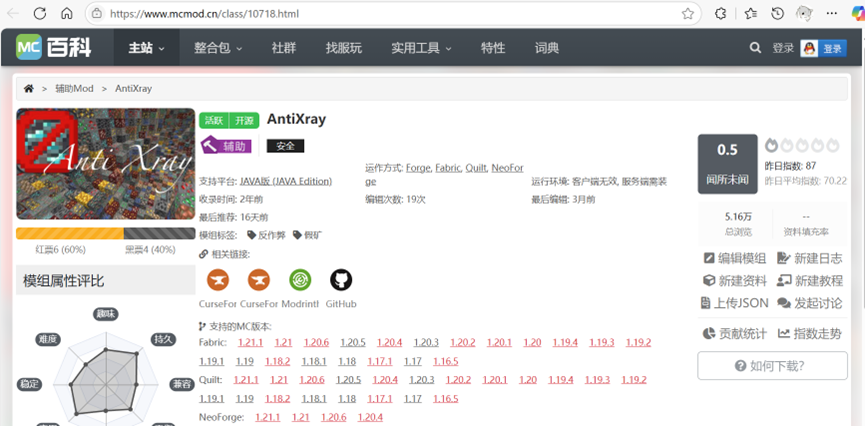The width and height of the screenshot is (865, 426).
Task: Open JAVA版 (JAVA Edition) platform link
Action: tap(286, 181)
